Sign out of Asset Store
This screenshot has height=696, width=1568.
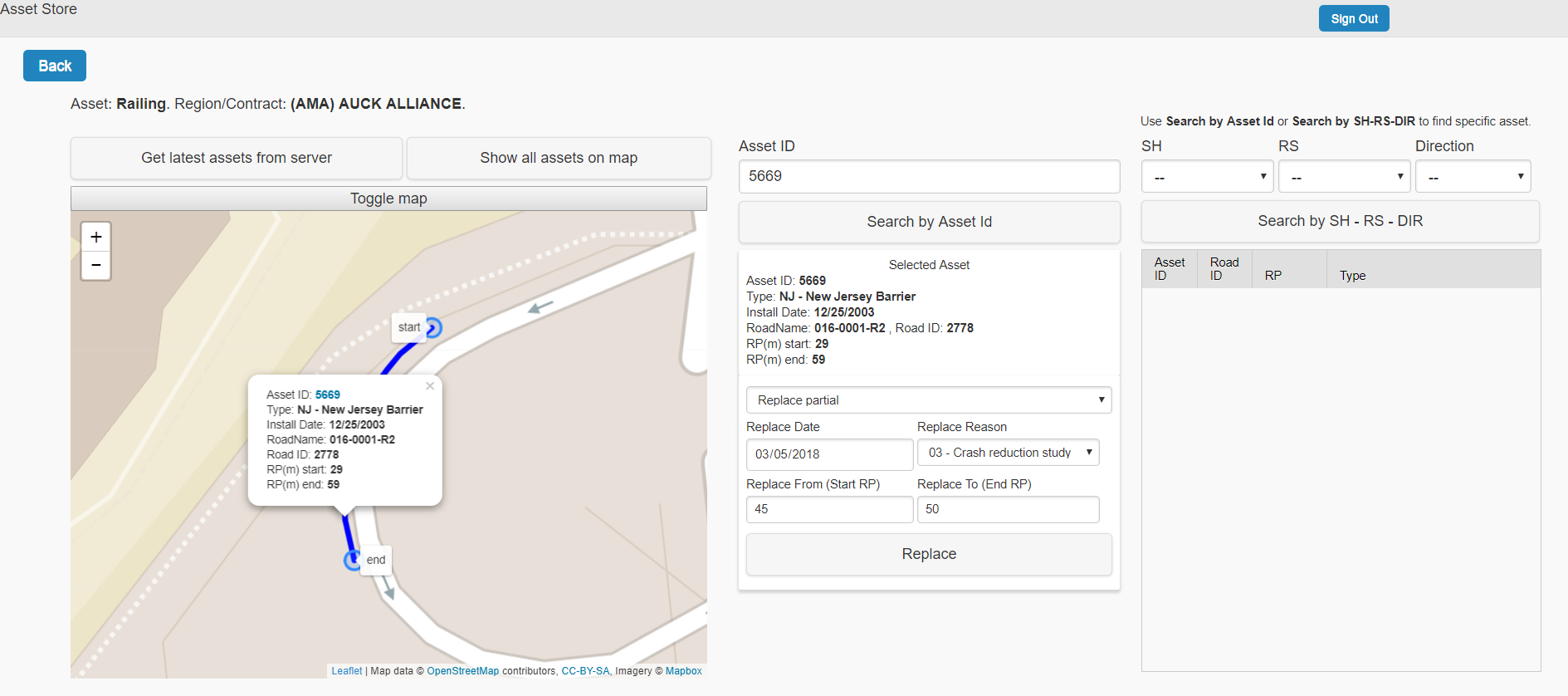click(x=1353, y=18)
